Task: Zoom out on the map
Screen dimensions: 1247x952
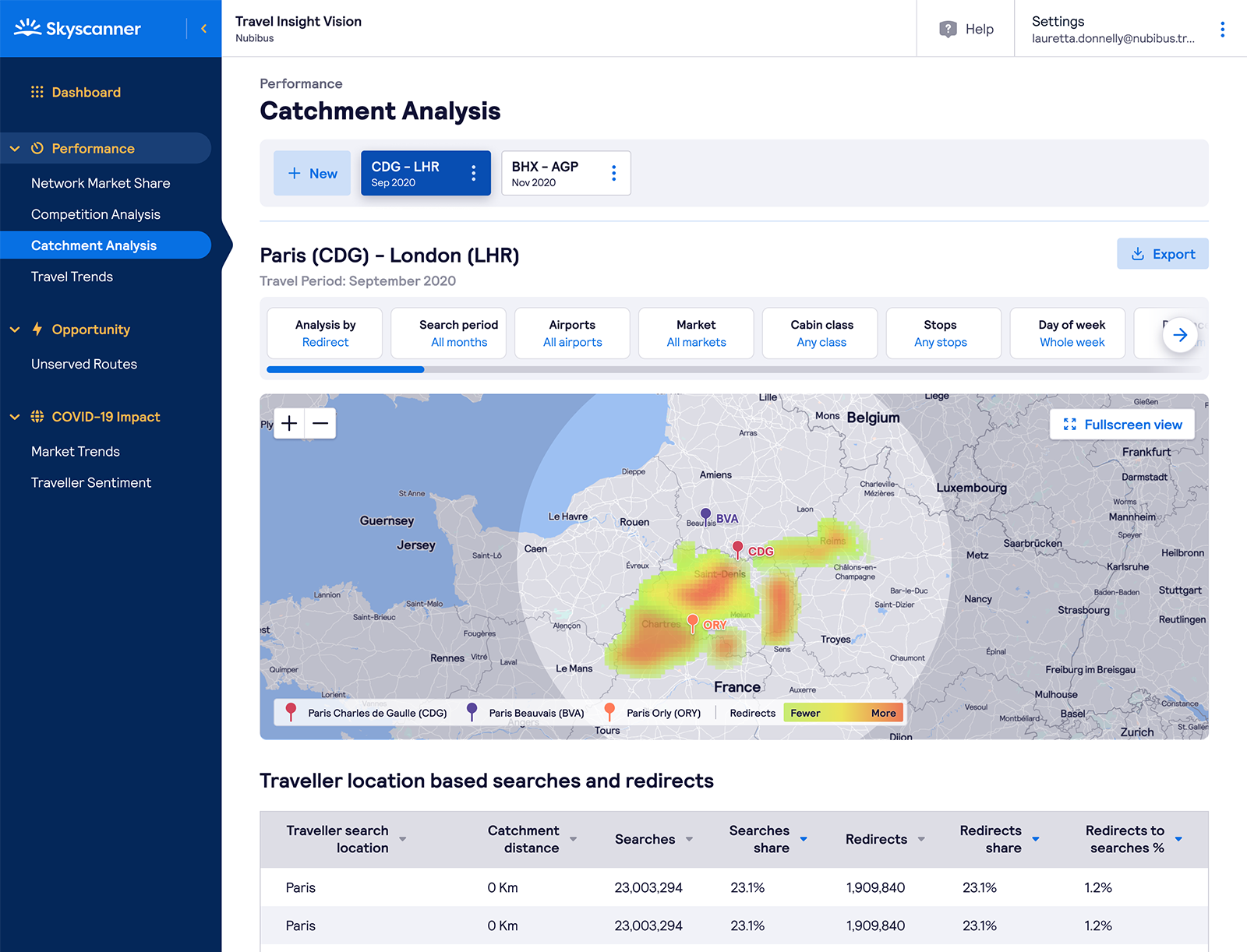Action: (320, 423)
